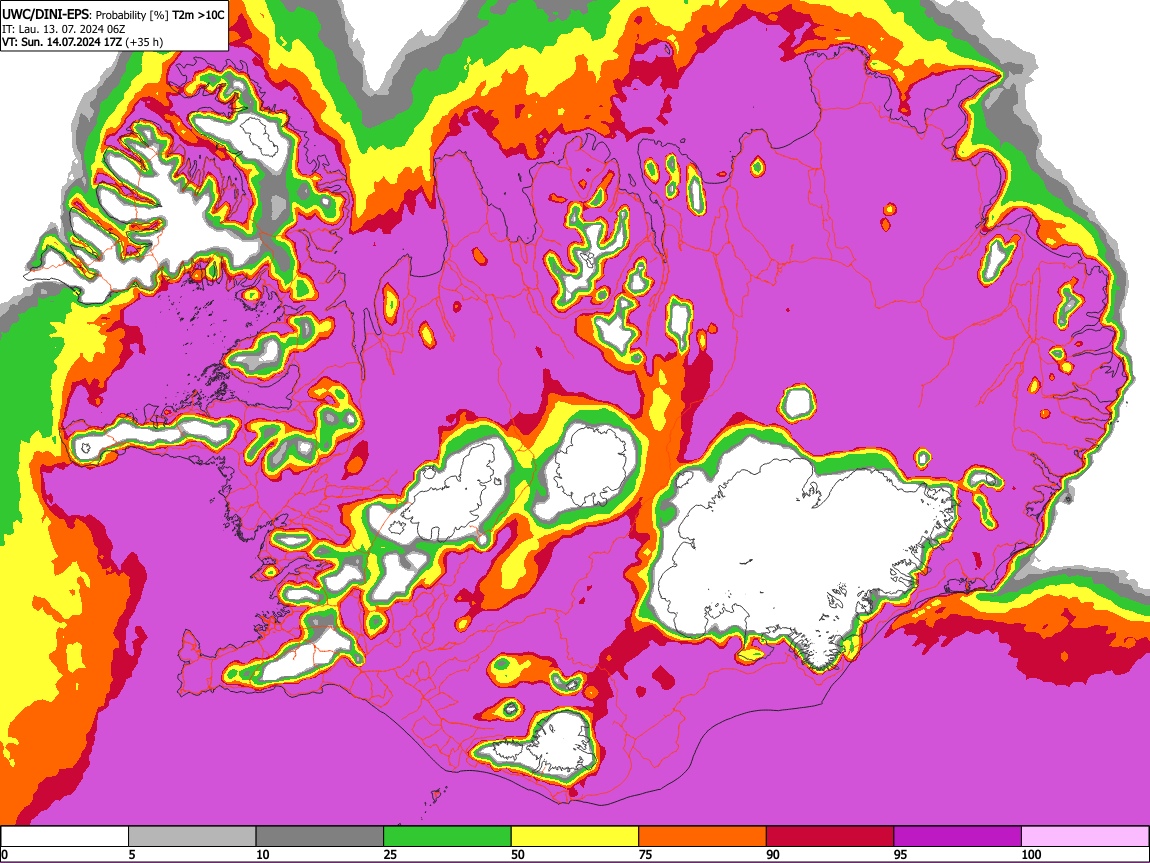Pick the crimson 90–95% legend swatch

pyautogui.click(x=830, y=837)
